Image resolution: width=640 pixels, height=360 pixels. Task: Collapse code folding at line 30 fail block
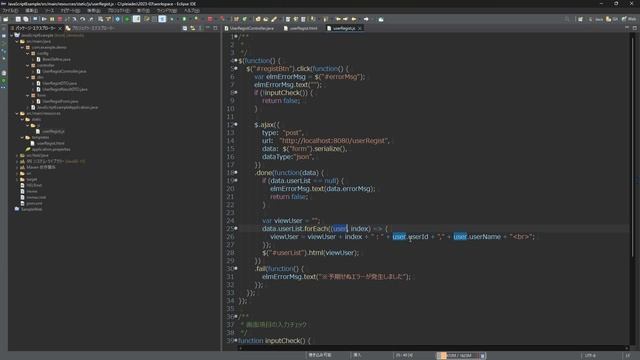[236, 269]
